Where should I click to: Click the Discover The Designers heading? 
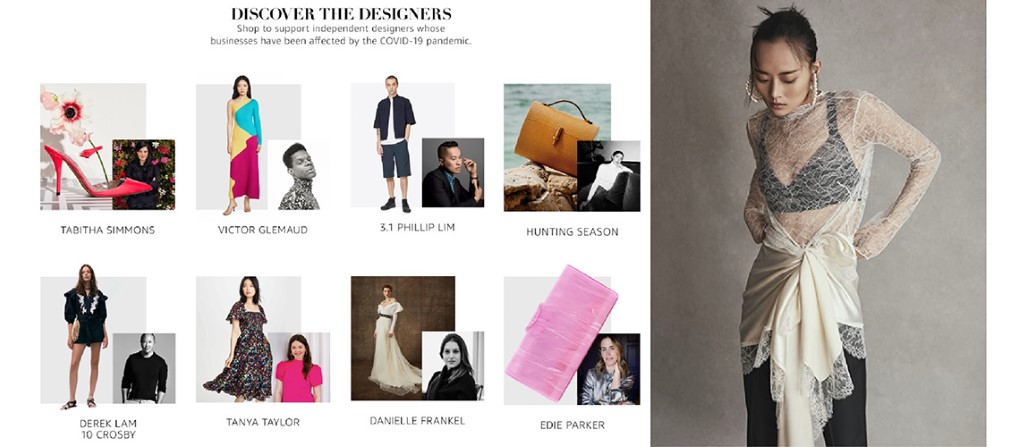coord(342,14)
